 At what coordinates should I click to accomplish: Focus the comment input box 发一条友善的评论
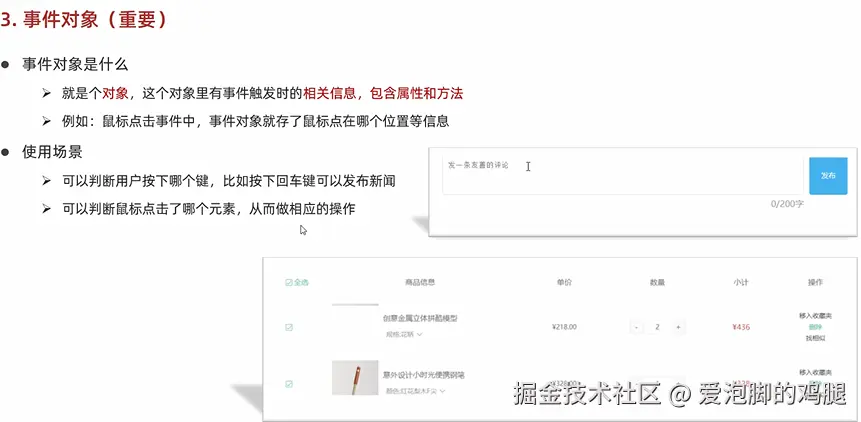[623, 176]
